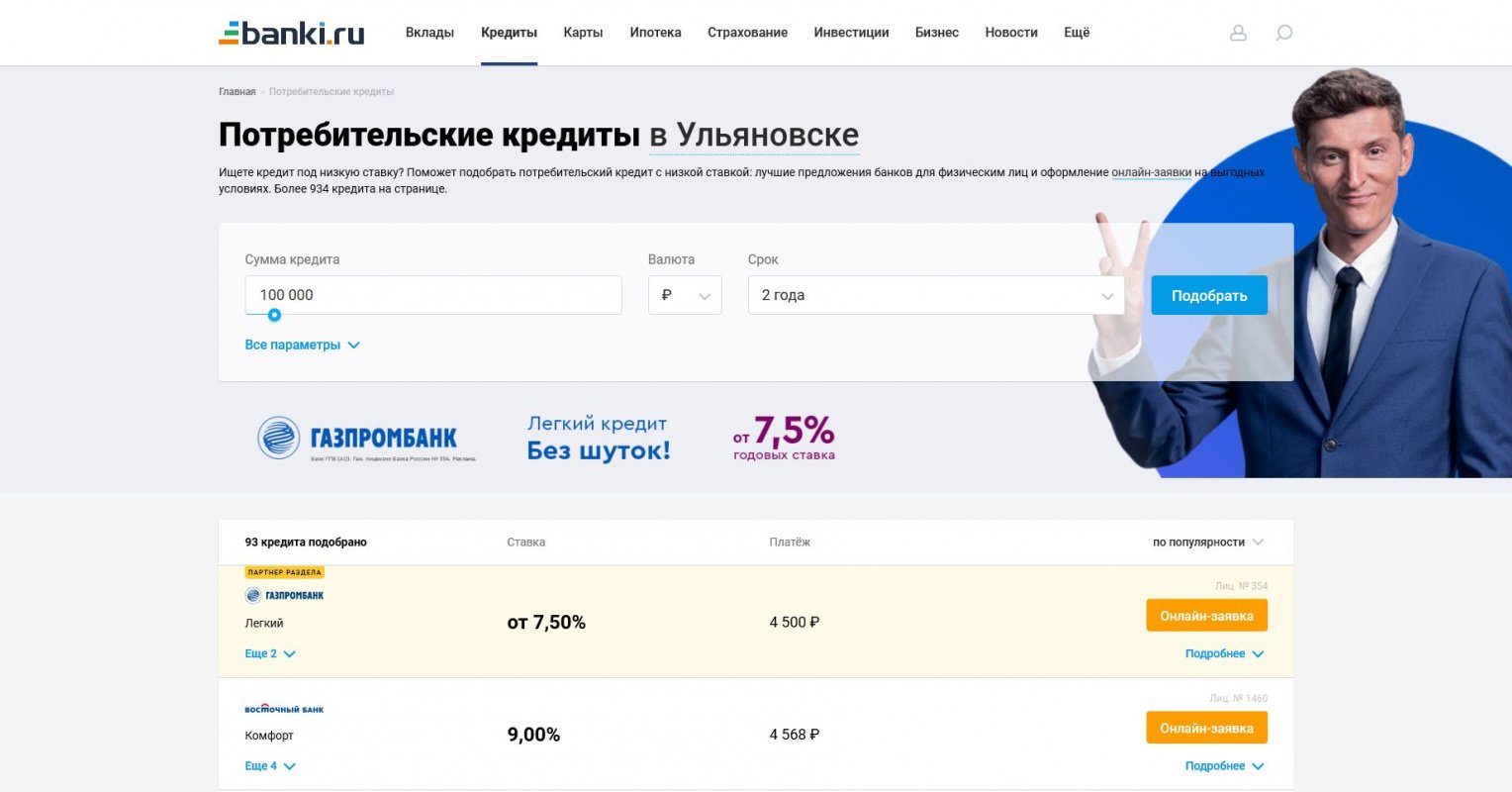Open the Кредиты menu item
Image resolution: width=1512 pixels, height=792 pixels.
click(509, 33)
